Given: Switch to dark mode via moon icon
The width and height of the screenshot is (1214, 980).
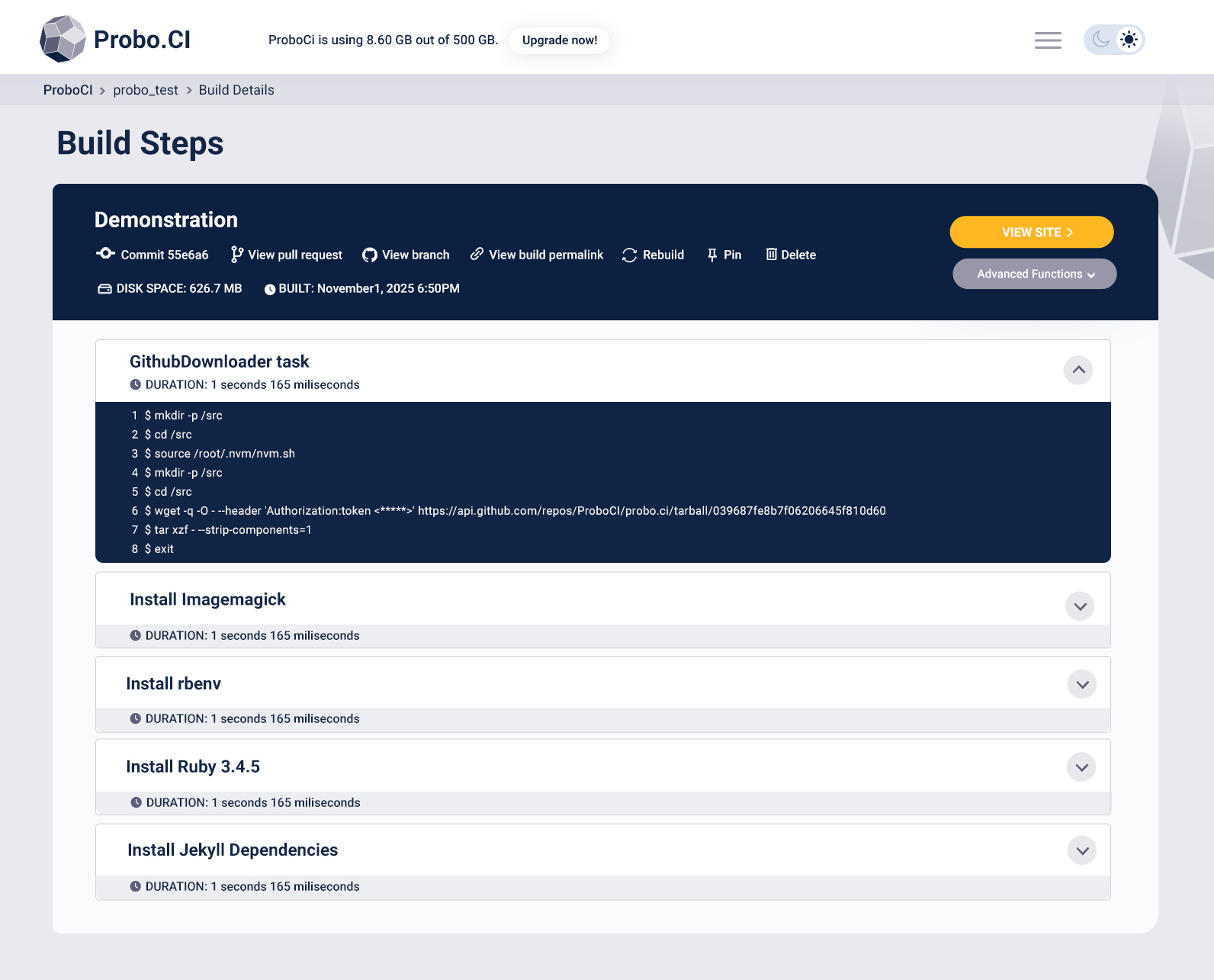Looking at the screenshot, I should [1100, 40].
